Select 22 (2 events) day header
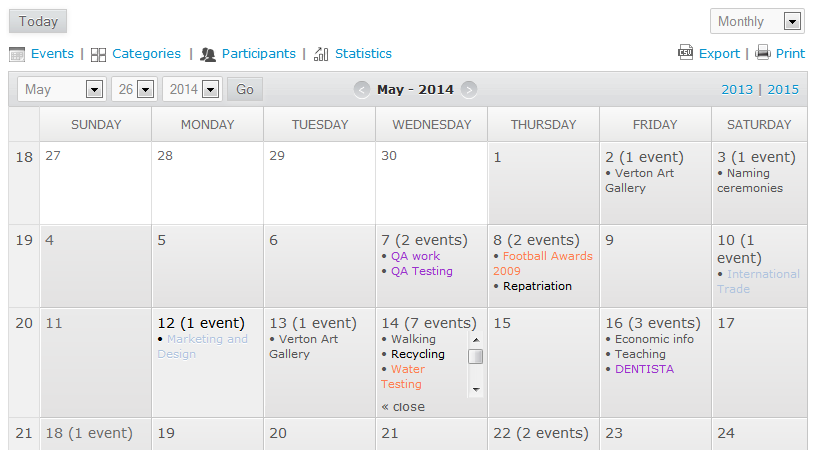 (x=541, y=433)
